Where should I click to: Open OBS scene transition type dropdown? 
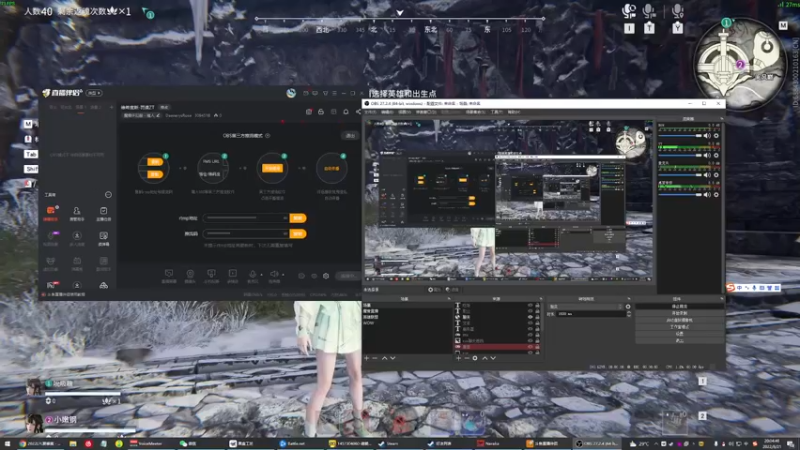(x=585, y=307)
